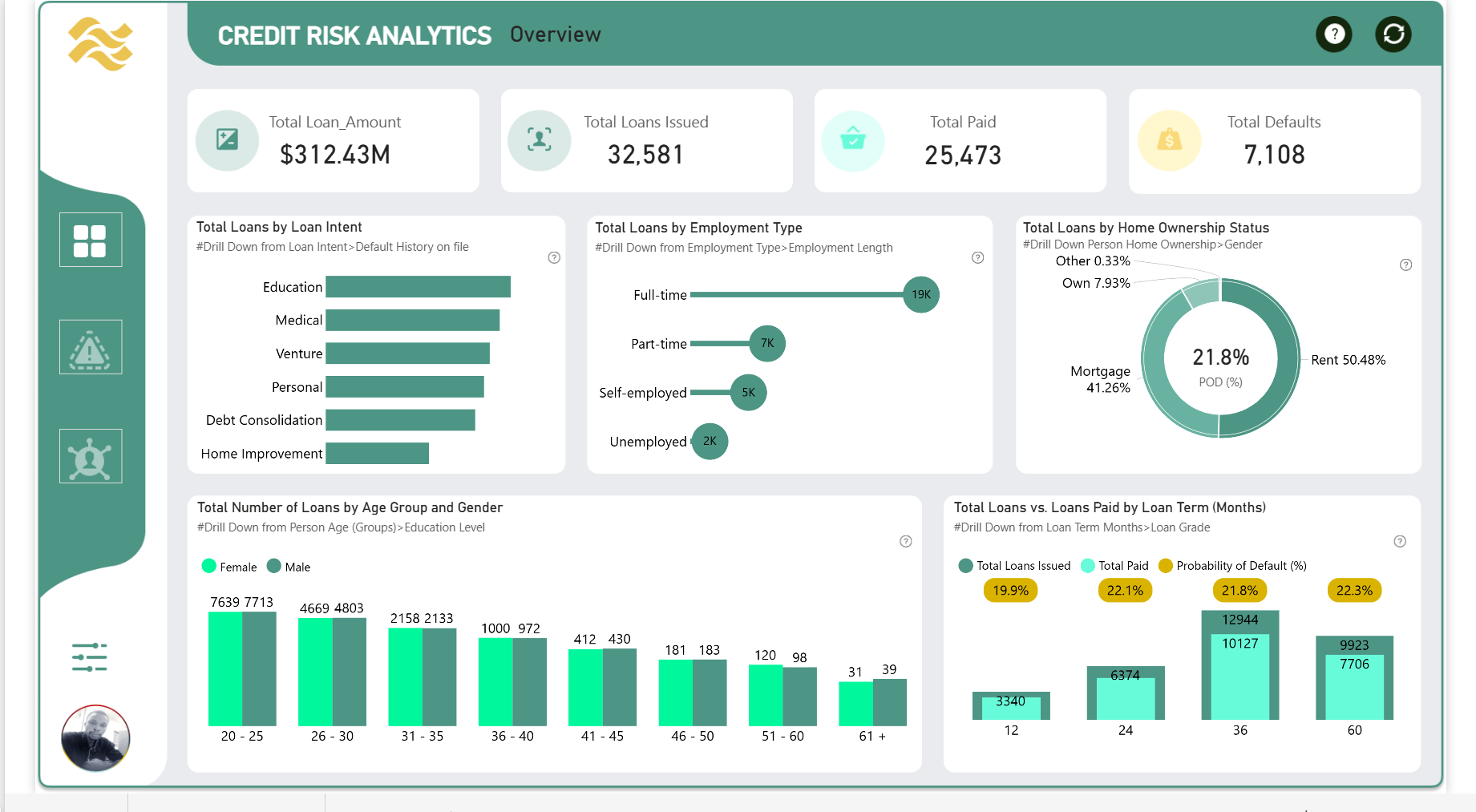
Task: Click help icon on Loan Intent chart
Action: click(554, 258)
